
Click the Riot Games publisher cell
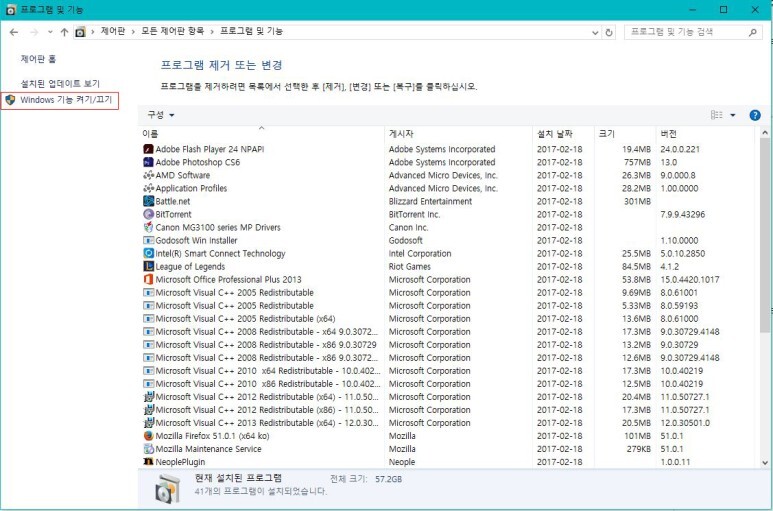(410, 267)
